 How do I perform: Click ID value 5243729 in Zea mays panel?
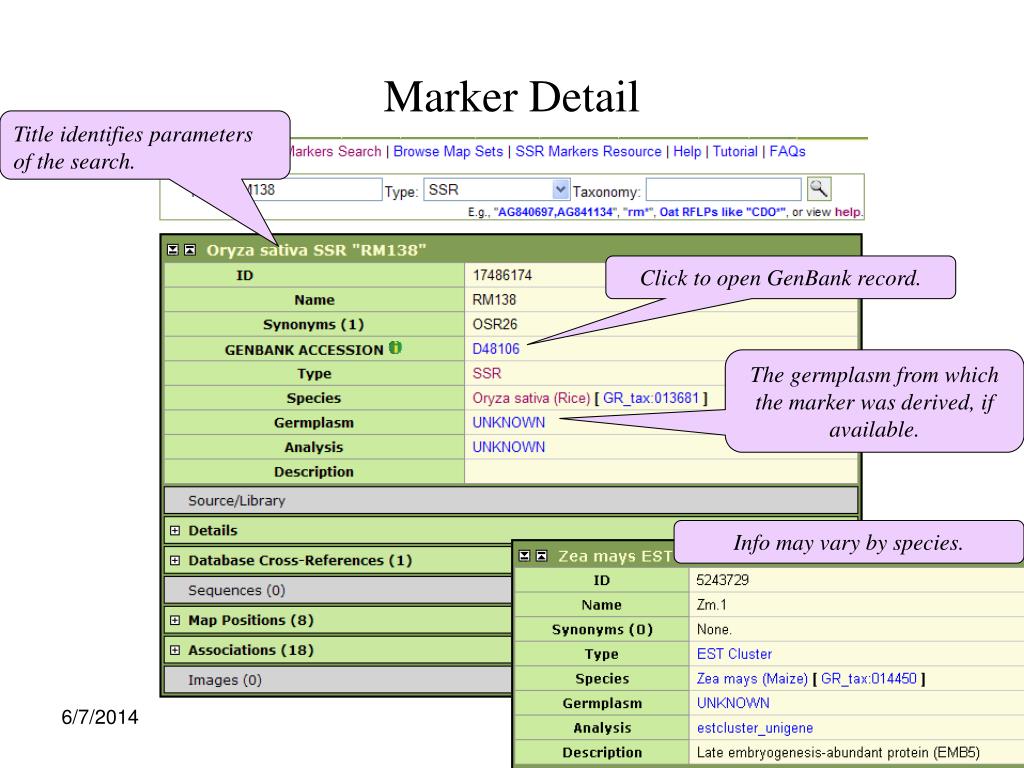723,581
